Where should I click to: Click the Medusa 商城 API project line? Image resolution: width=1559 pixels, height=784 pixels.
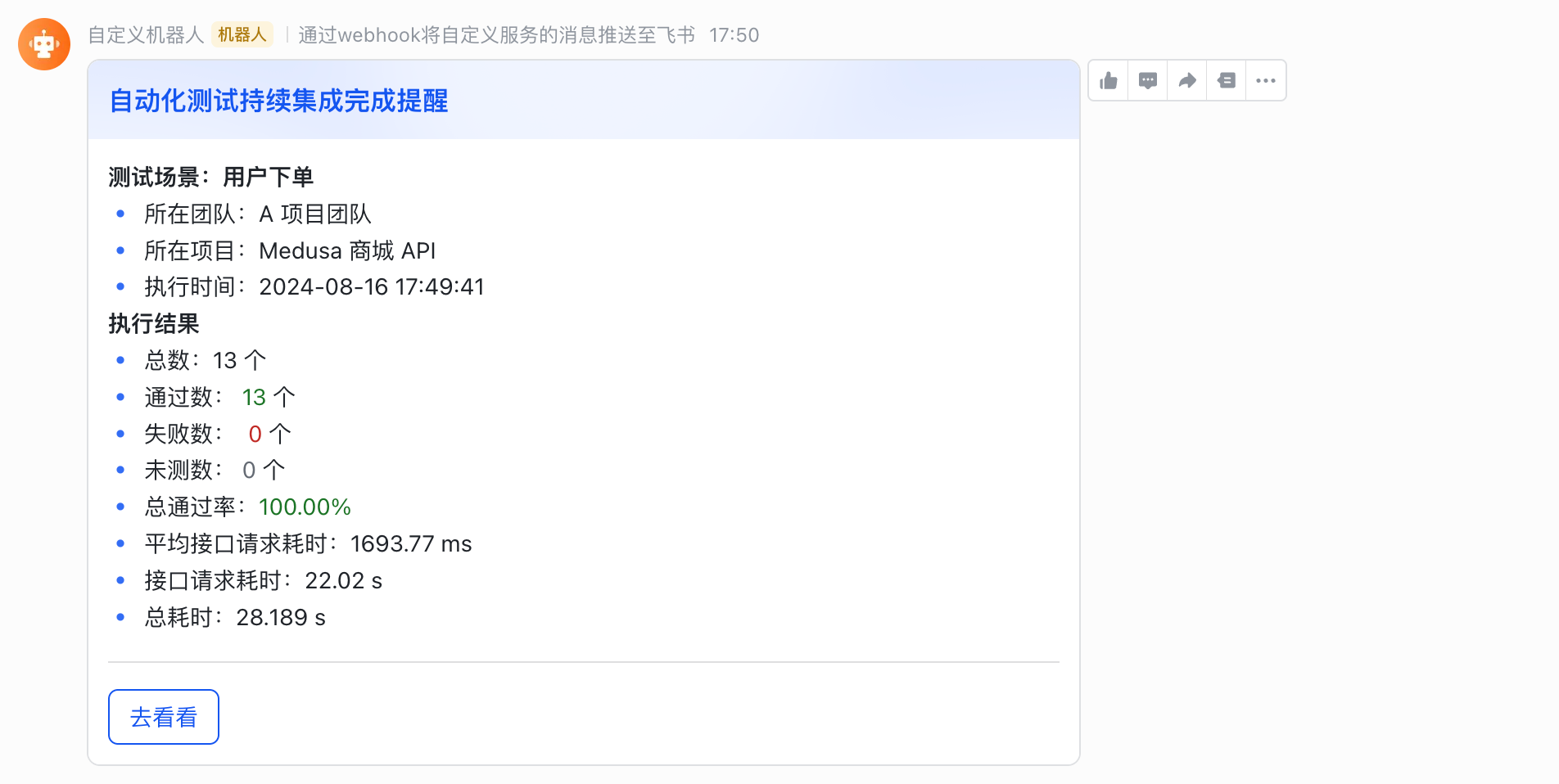(290, 250)
